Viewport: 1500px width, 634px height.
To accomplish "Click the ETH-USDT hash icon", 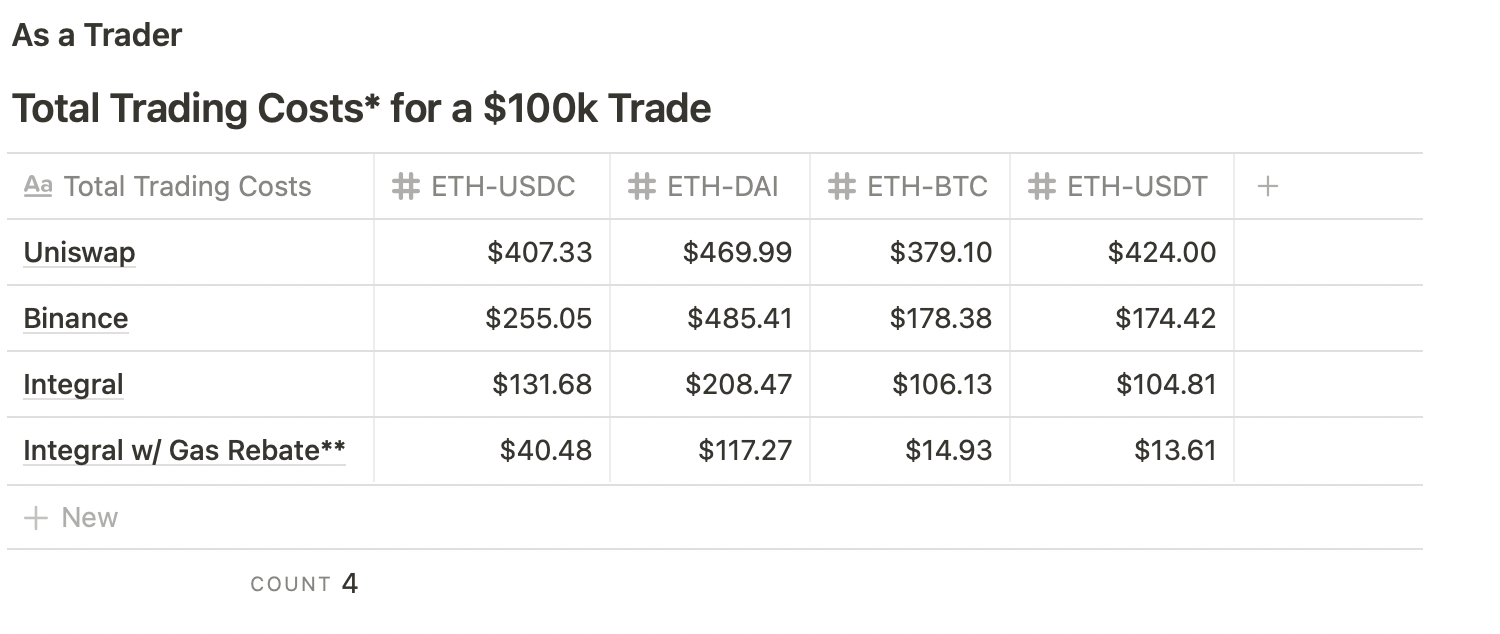I will [x=1042, y=187].
